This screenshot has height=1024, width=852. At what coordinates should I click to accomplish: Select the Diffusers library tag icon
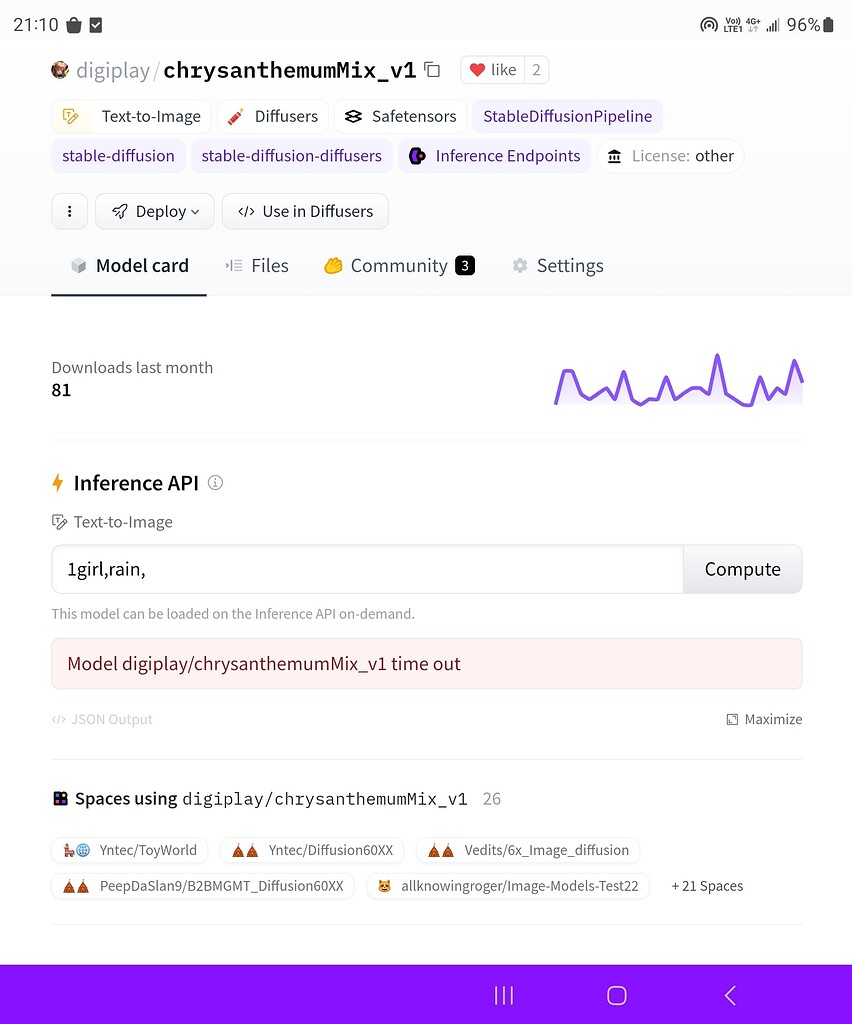(234, 116)
